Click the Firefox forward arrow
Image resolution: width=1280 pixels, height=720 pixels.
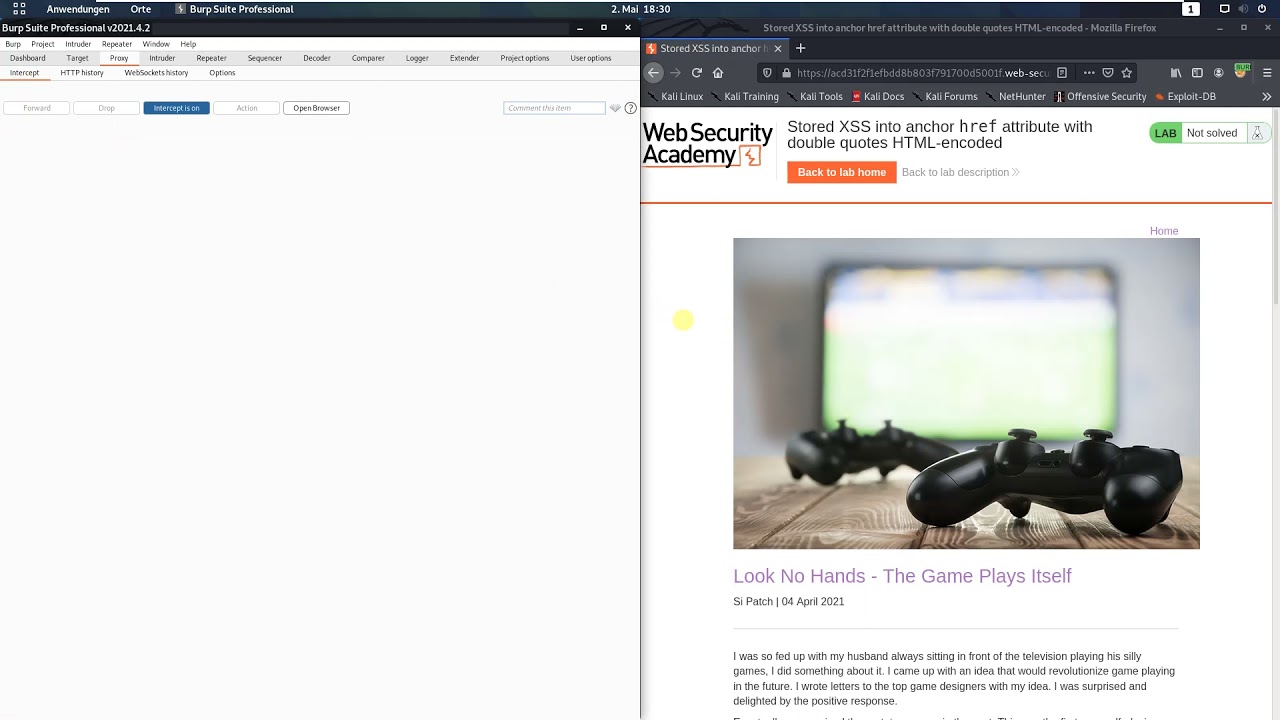tap(675, 72)
